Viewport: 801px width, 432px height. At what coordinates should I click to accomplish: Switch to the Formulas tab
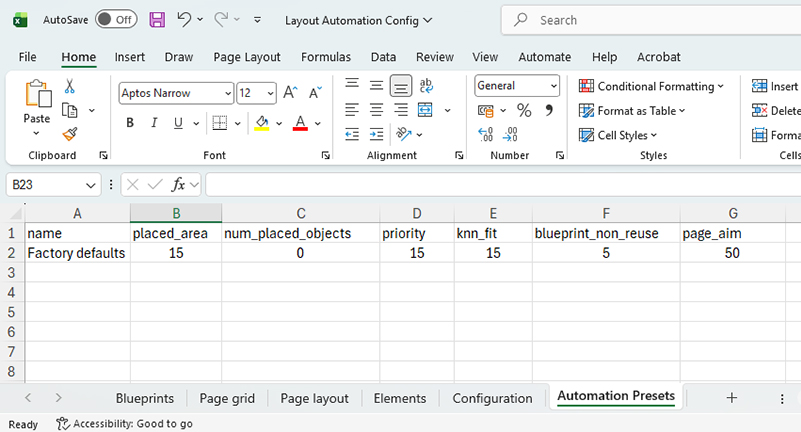326,57
